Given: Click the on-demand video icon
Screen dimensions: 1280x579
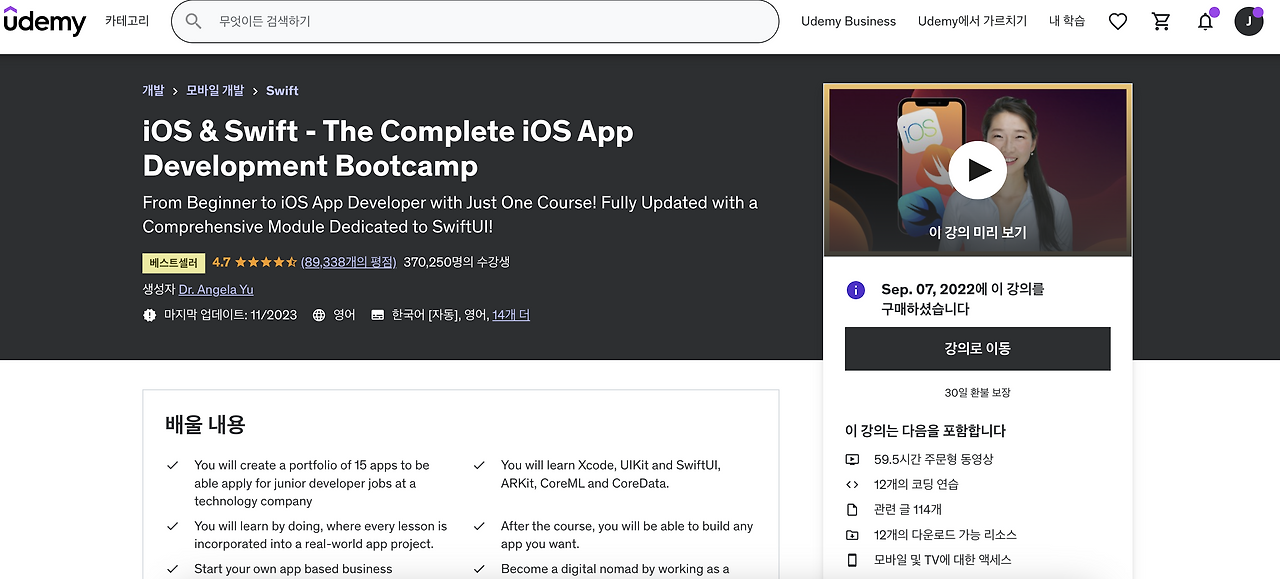Looking at the screenshot, I should tap(852, 459).
